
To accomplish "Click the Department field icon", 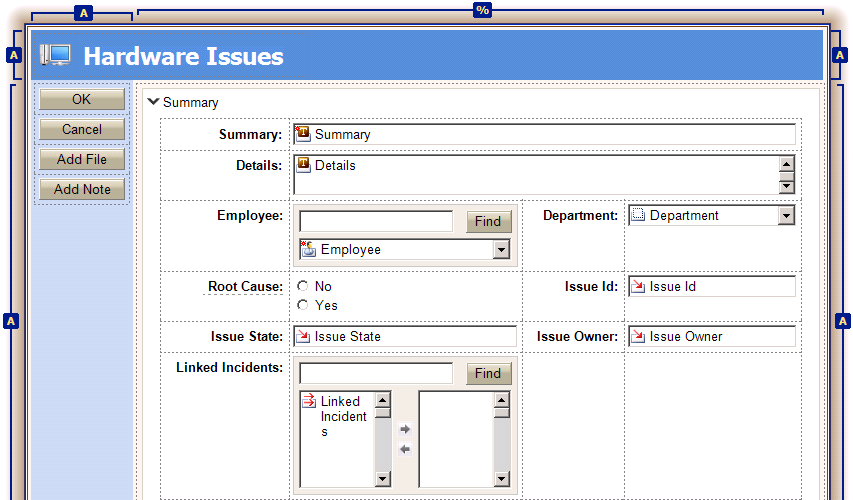I will (x=638, y=215).
